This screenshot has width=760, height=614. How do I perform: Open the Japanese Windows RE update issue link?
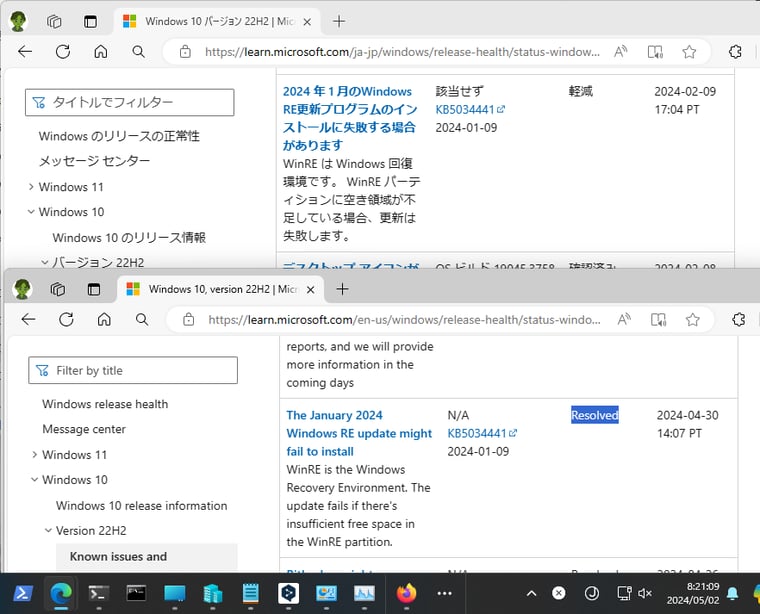click(x=350, y=118)
